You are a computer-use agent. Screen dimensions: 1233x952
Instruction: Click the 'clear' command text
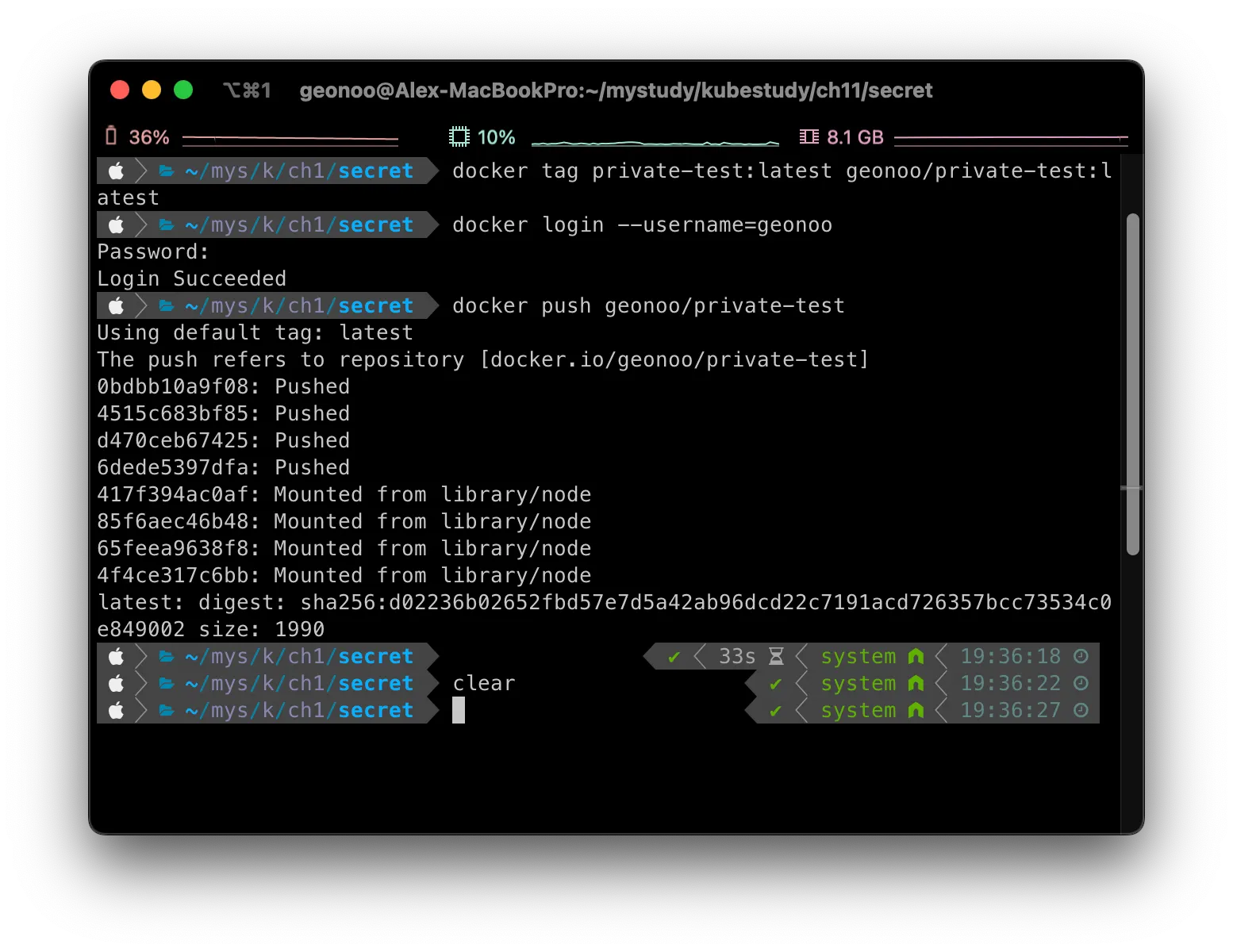tap(484, 683)
